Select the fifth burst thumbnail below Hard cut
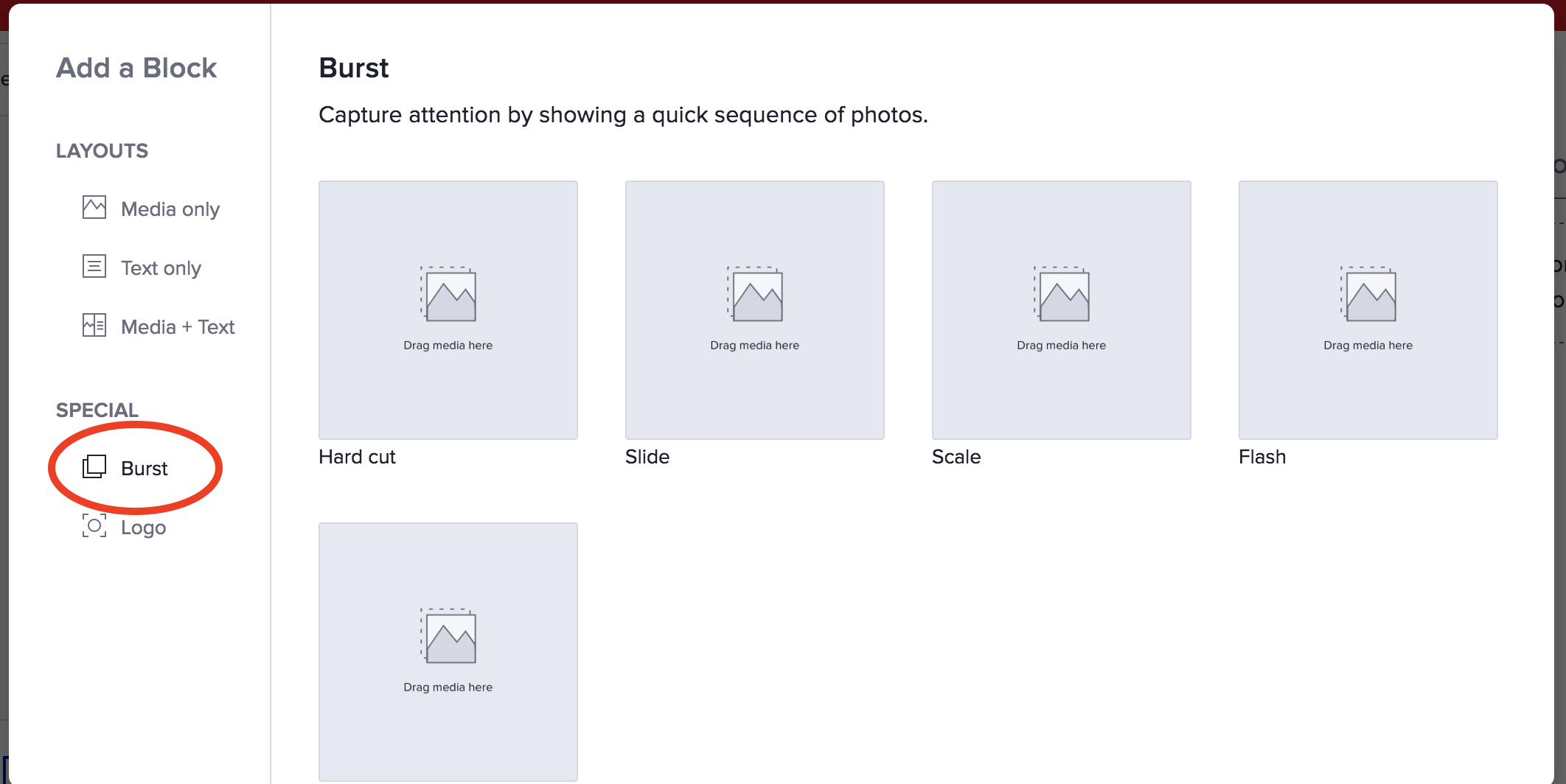1566x784 pixels. point(448,652)
